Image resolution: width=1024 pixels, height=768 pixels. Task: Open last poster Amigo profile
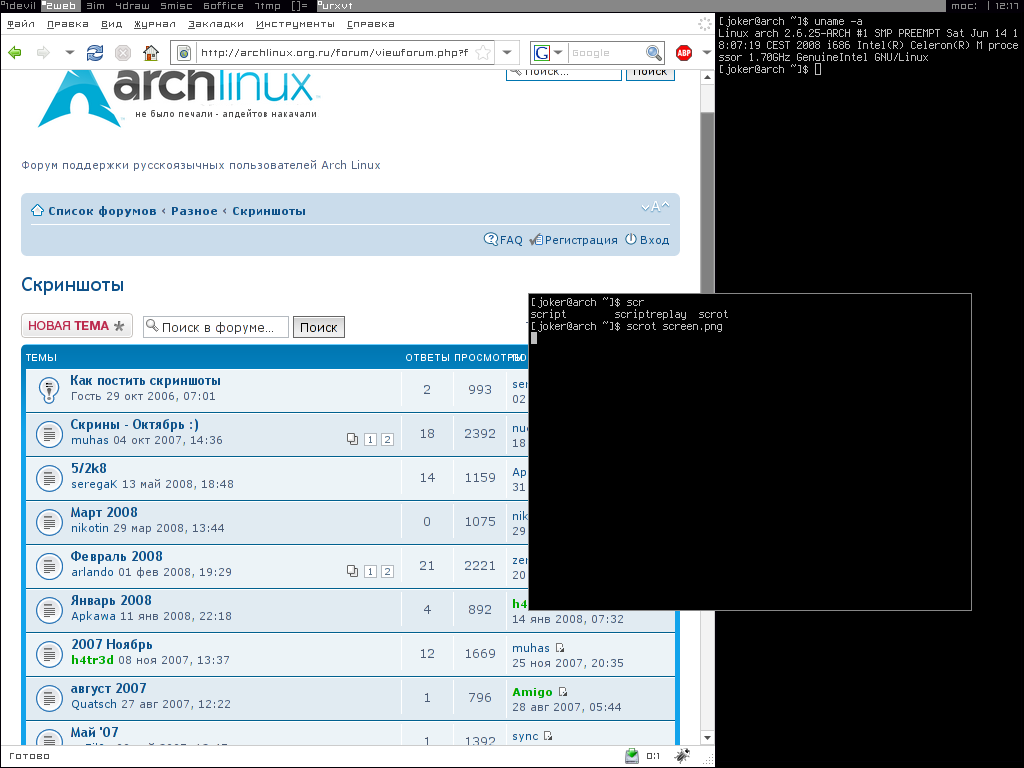[532, 692]
